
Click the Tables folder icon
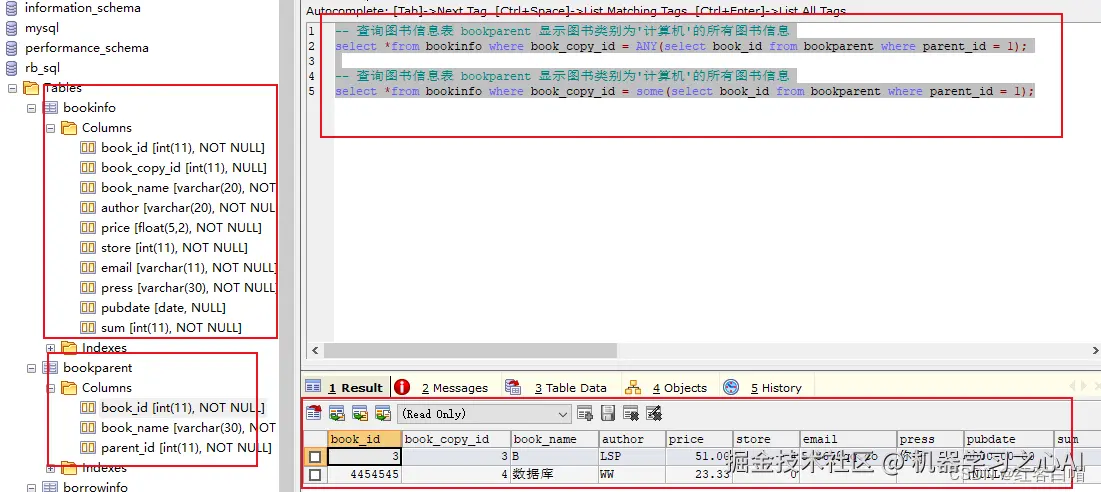(31, 88)
